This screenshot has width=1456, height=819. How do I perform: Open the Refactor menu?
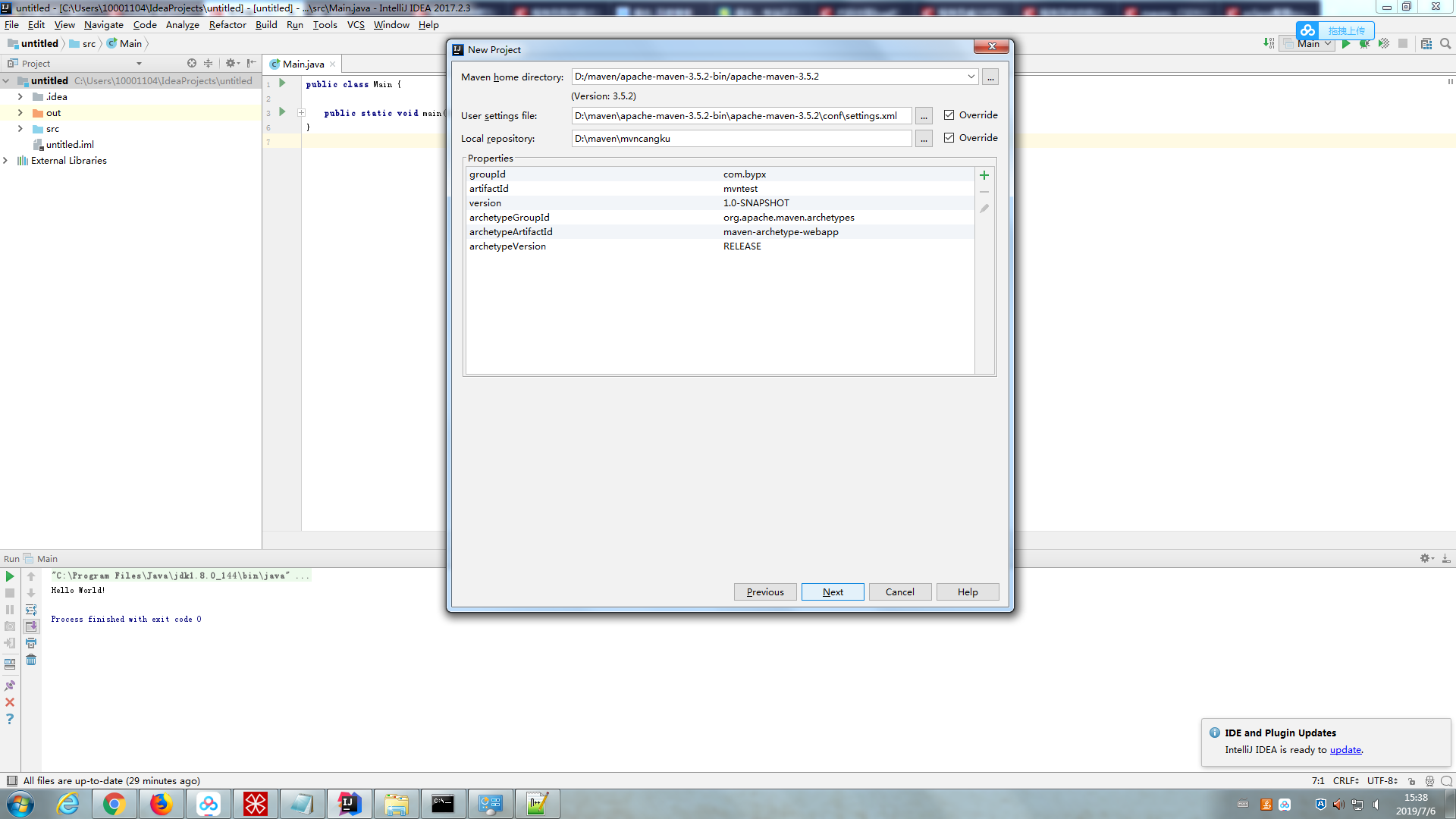click(x=227, y=25)
